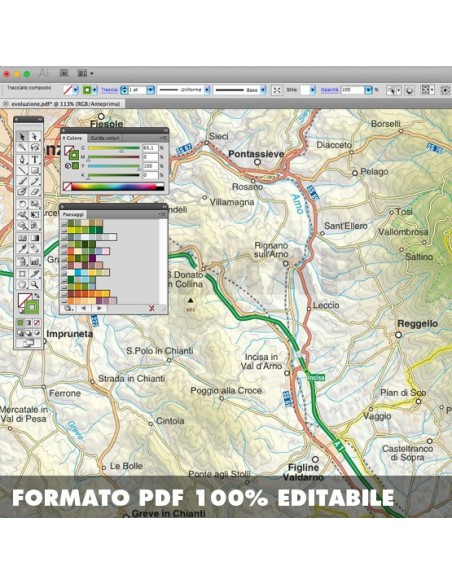Select the Pen tool
Image resolution: width=452 pixels, height=584 pixels.
pos(22,159)
